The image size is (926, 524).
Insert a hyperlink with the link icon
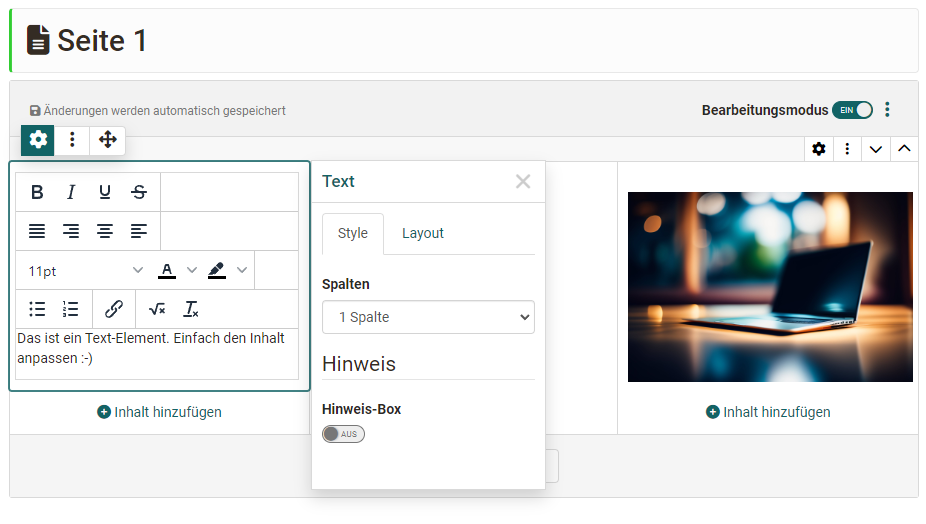pos(114,309)
